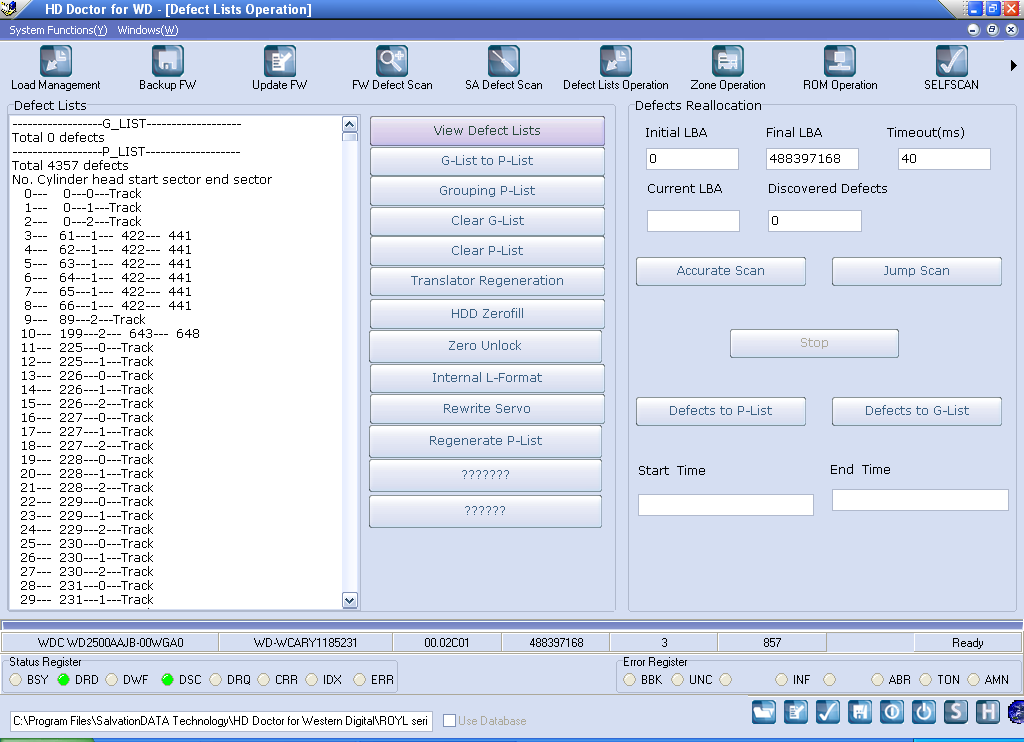
Task: Start an Accurate Scan
Action: [x=721, y=271]
